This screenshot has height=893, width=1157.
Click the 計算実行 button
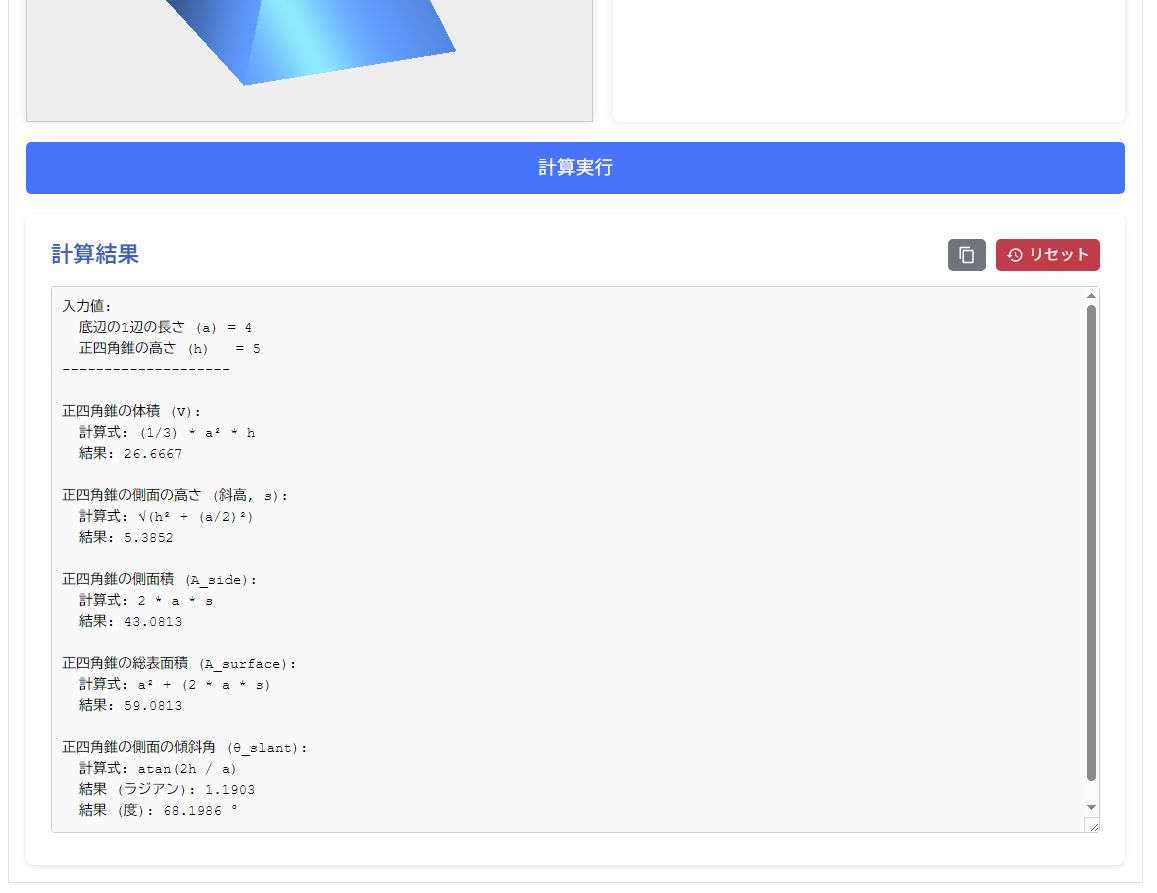tap(575, 168)
